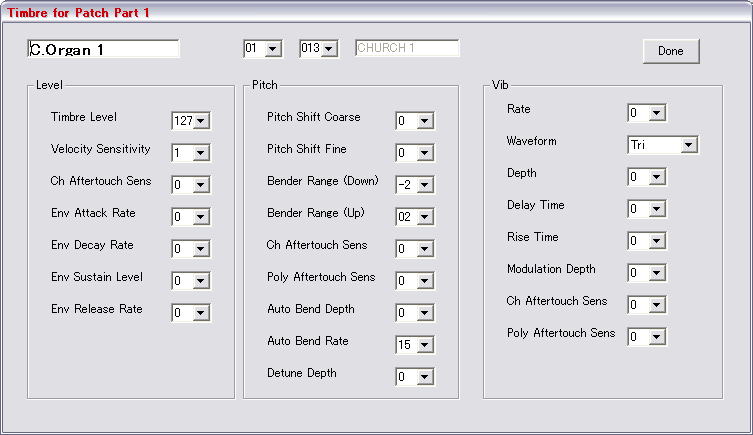Click the greyed CHURCH 1 text field
The width and height of the screenshot is (753, 435).
pos(407,48)
